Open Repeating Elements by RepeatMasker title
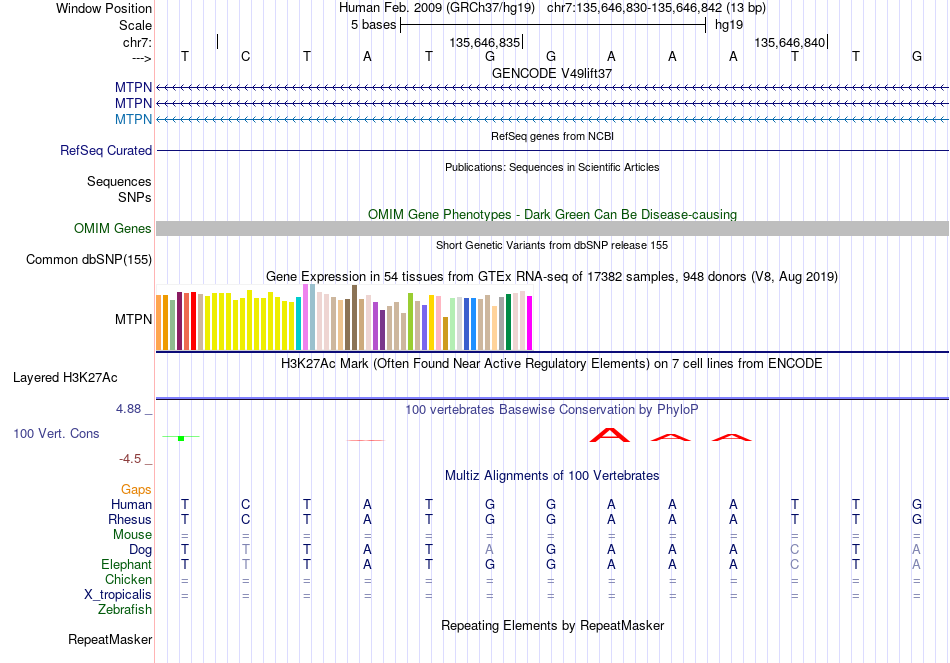950x663 pixels. [552, 625]
